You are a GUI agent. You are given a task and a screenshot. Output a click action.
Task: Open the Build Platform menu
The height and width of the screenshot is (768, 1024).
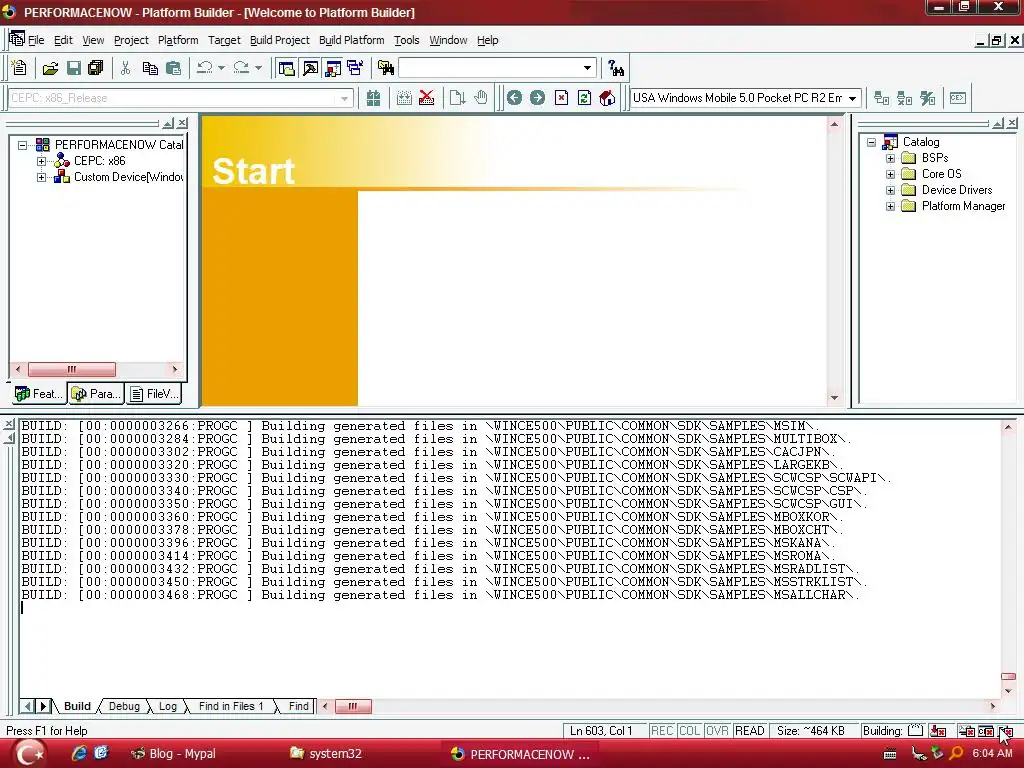click(351, 40)
